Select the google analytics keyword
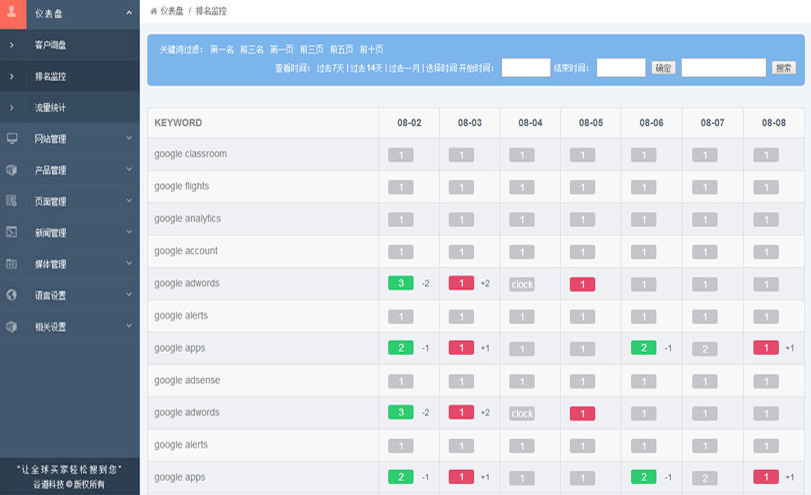Screen dimensions: 811x495 pos(187,219)
